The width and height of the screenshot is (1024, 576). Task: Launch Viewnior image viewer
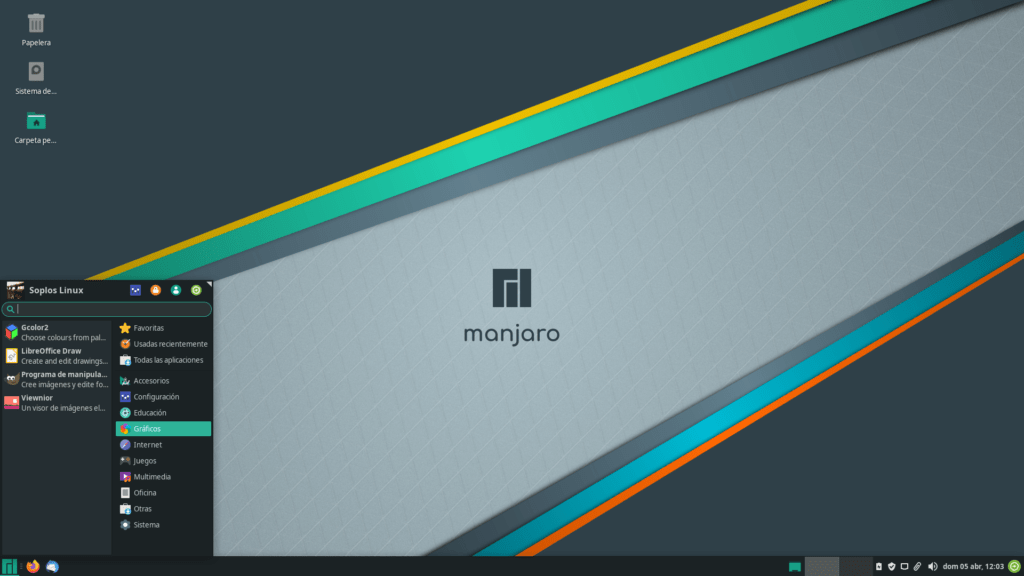pos(56,403)
